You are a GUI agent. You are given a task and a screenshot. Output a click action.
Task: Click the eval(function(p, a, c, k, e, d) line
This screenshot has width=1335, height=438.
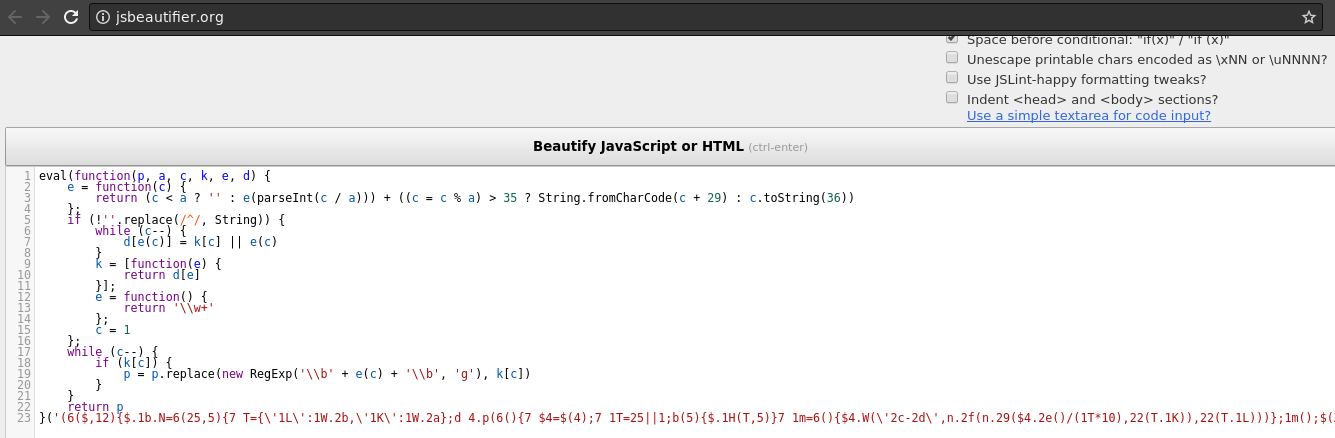tap(155, 176)
